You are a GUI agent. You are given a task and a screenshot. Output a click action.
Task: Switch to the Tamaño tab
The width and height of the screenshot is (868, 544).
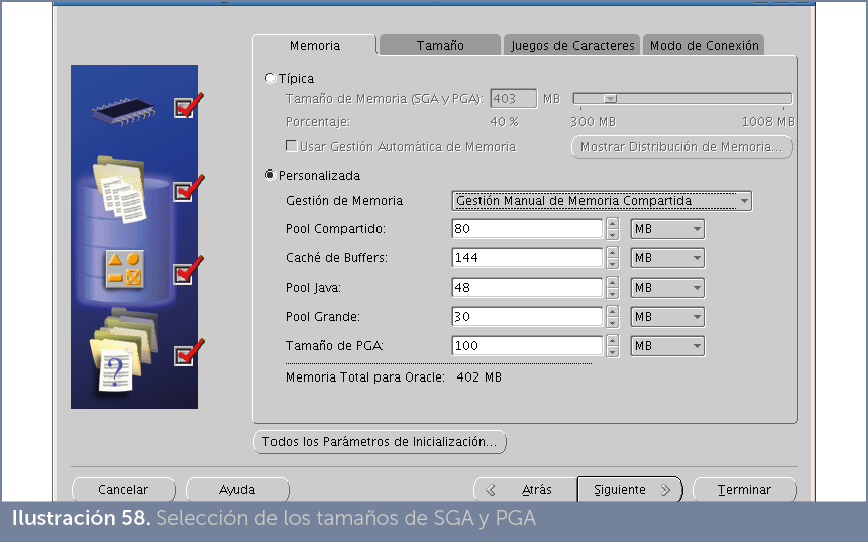(440, 45)
